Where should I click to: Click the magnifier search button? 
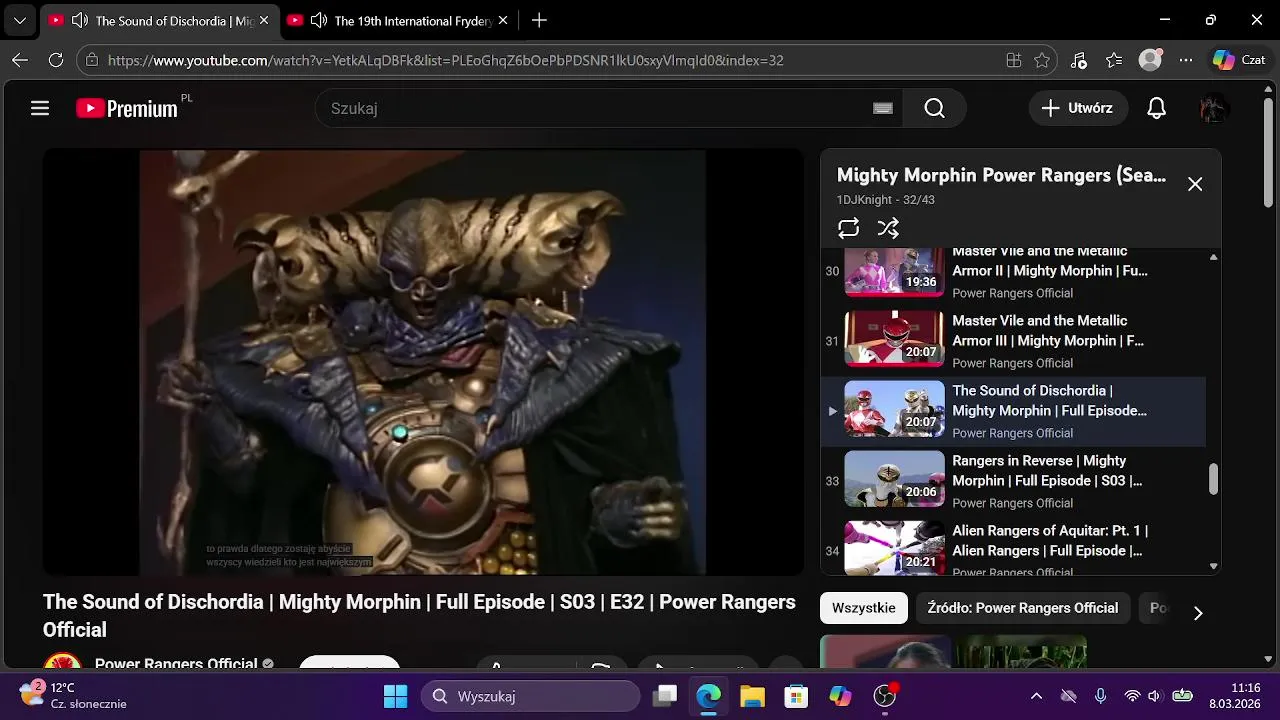click(x=934, y=108)
